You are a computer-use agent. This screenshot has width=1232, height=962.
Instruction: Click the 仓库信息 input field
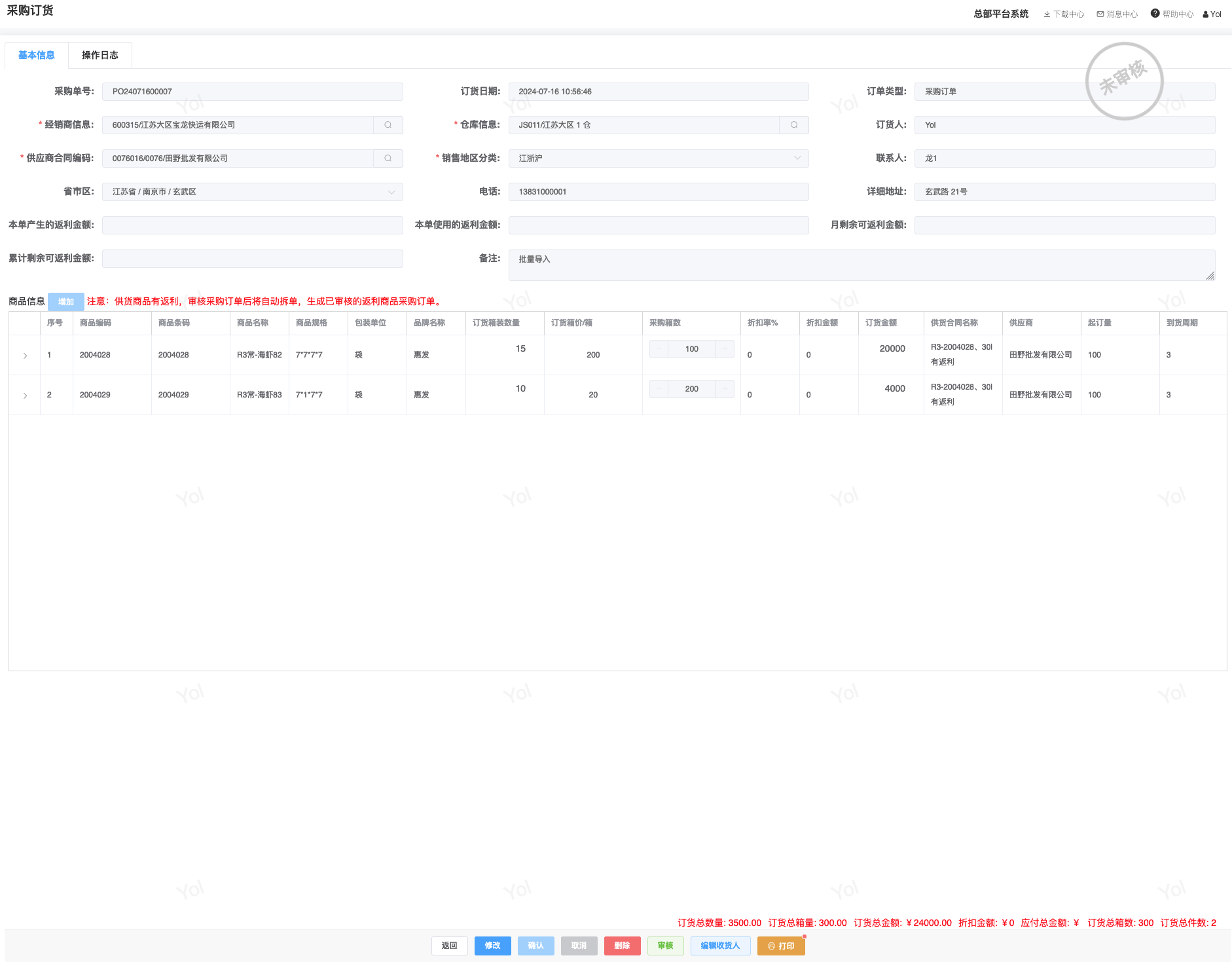click(644, 125)
